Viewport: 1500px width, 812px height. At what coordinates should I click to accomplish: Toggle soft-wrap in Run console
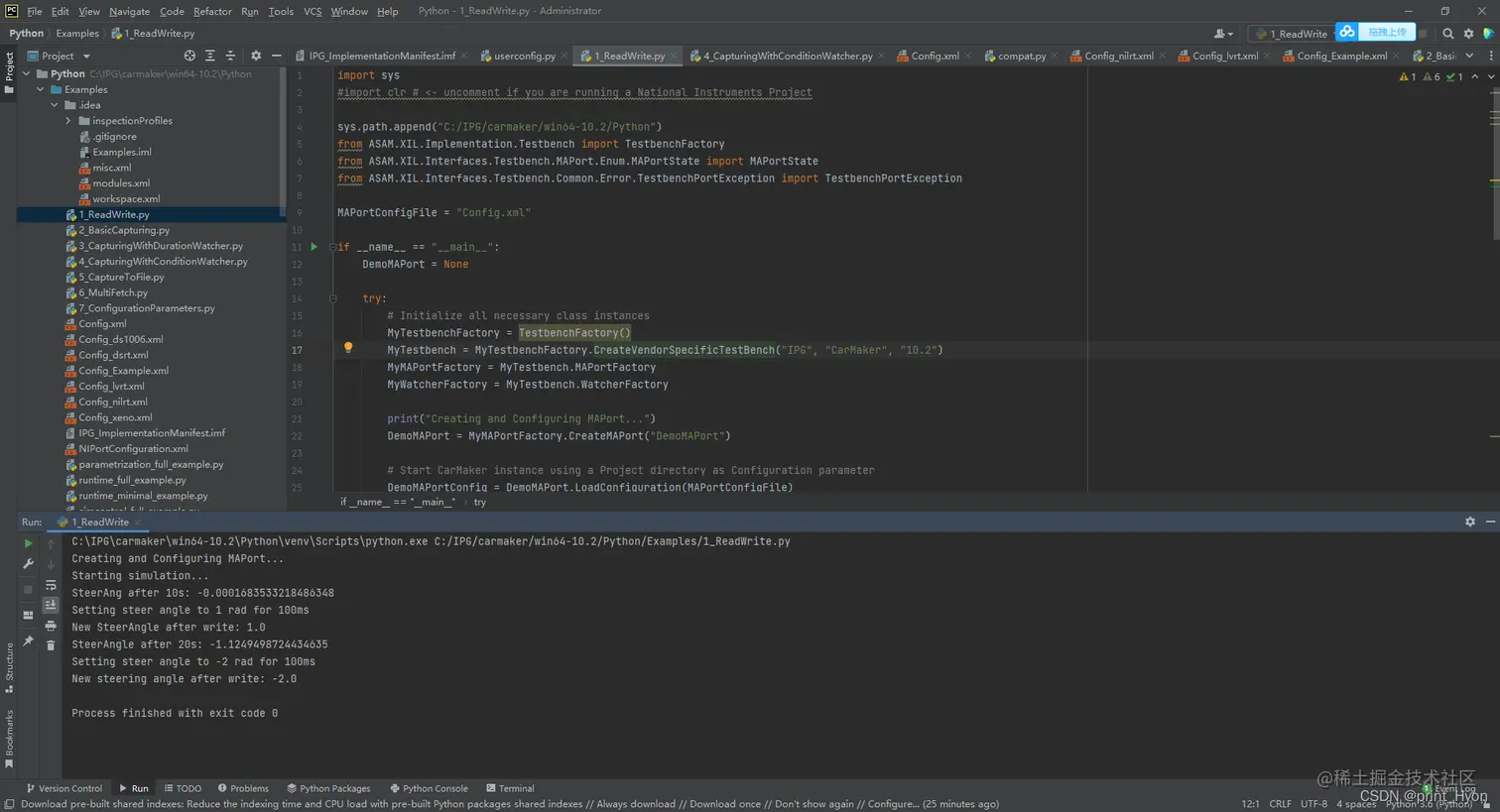click(x=51, y=585)
